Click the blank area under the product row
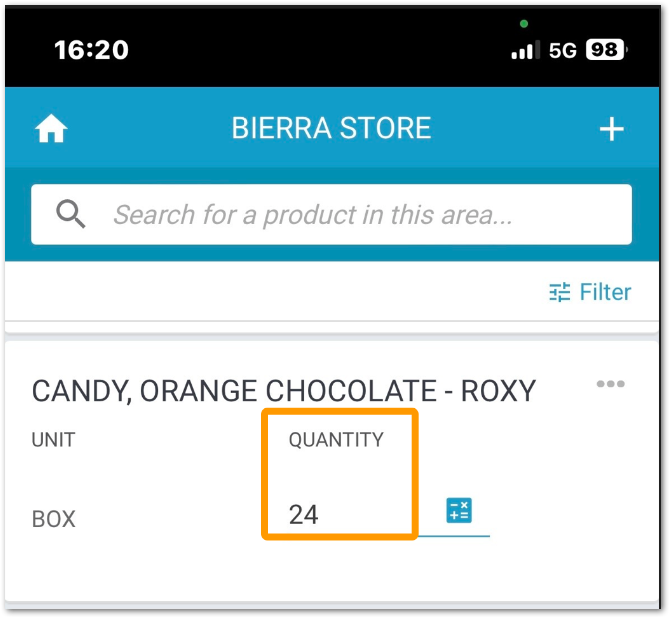The image size is (670, 618). [x=331, y=573]
